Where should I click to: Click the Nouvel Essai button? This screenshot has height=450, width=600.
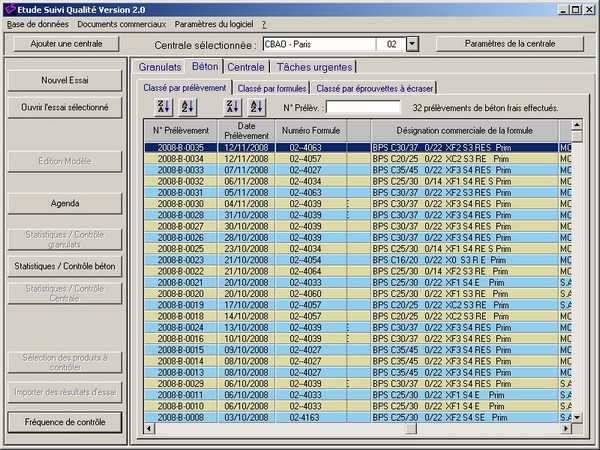[65, 80]
